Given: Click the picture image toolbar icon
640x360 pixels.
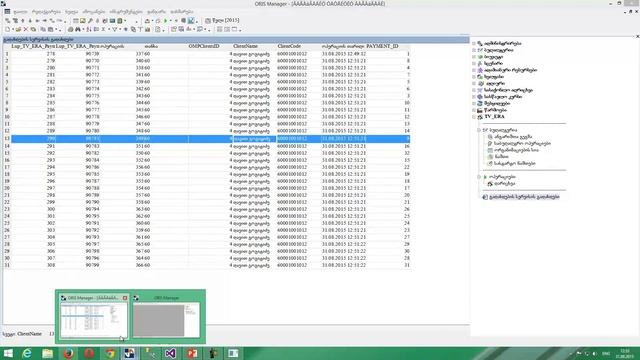Looking at the screenshot, I should point(83,20).
